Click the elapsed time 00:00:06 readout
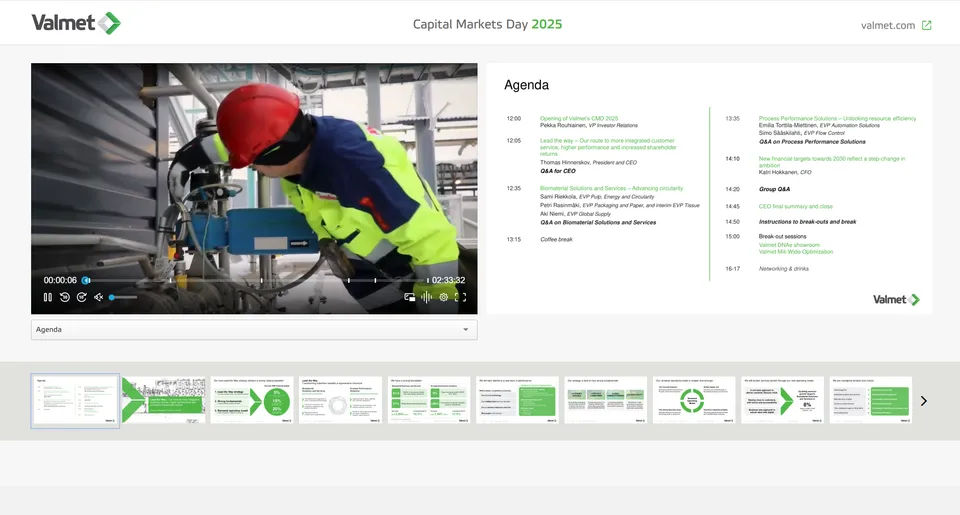960x515 pixels. pyautogui.click(x=60, y=280)
